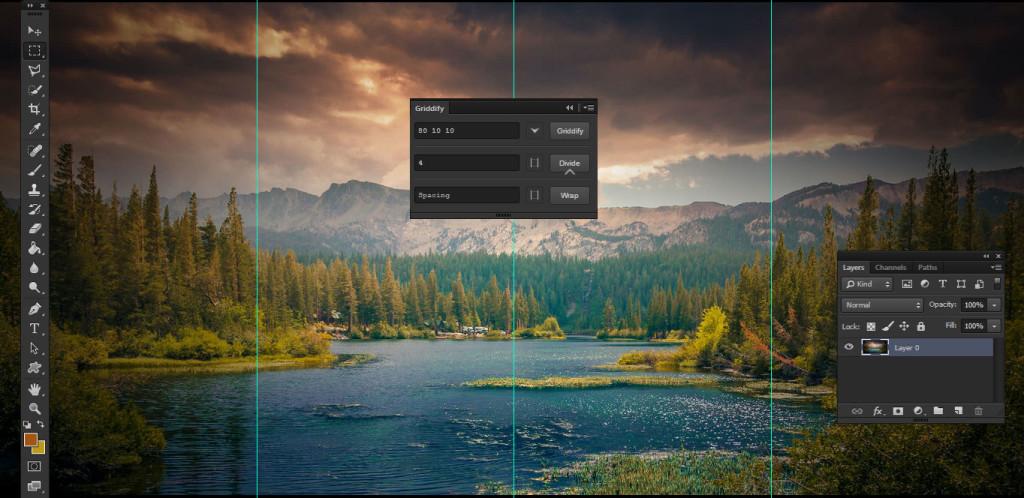
Task: Collapse the Griddify panel to icons
Action: pyautogui.click(x=569, y=108)
